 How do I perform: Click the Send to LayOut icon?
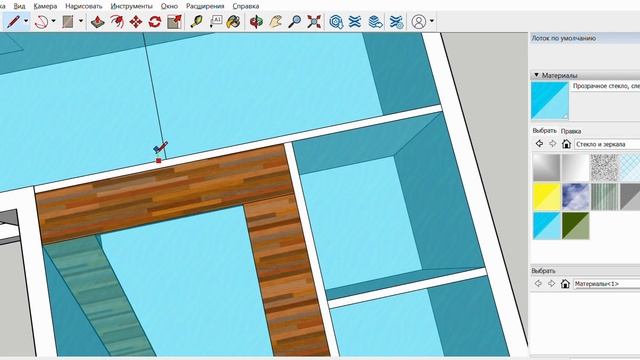[x=376, y=21]
